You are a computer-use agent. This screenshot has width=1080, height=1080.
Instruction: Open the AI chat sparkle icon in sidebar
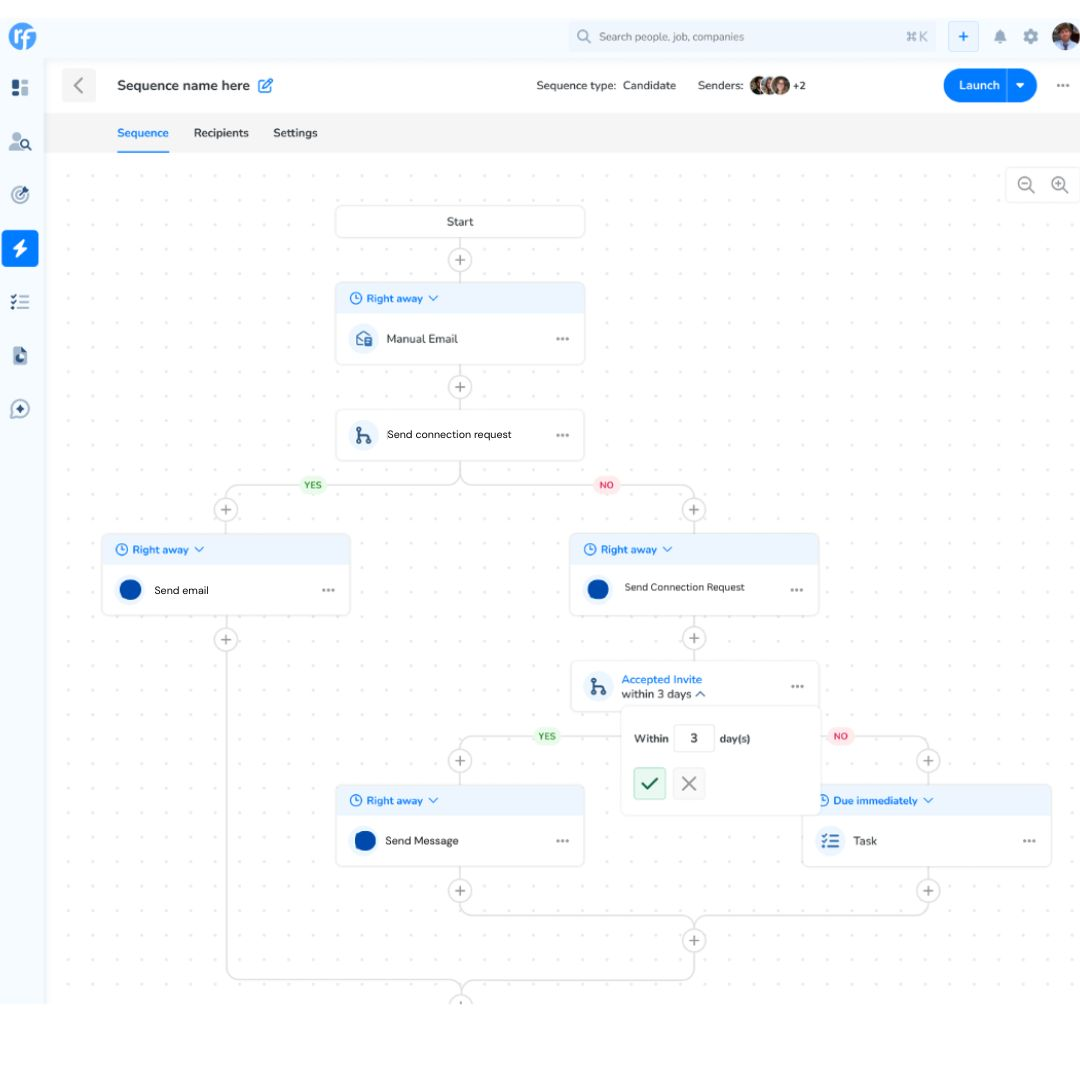tap(20, 409)
